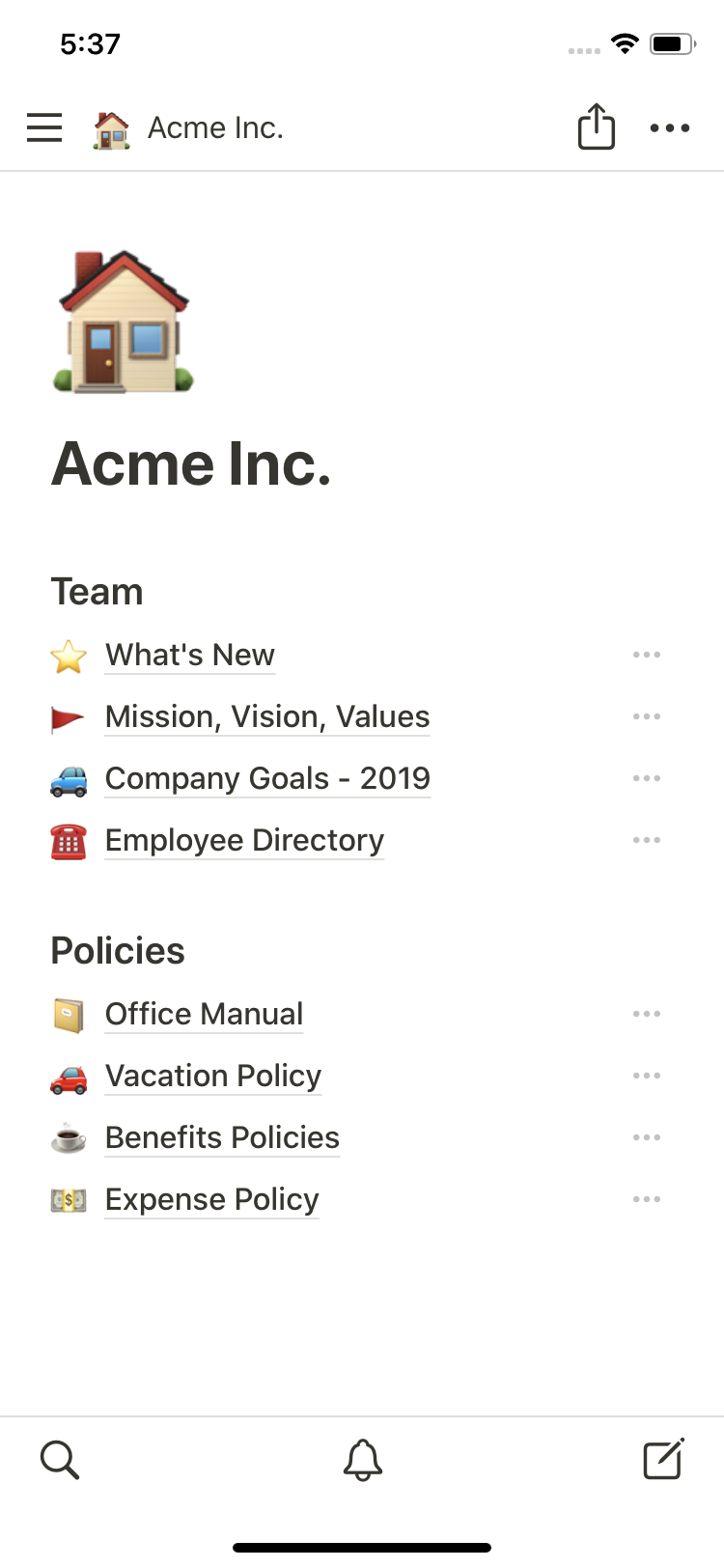724x1568 pixels.
Task: Open options for What's New row
Action: click(646, 655)
